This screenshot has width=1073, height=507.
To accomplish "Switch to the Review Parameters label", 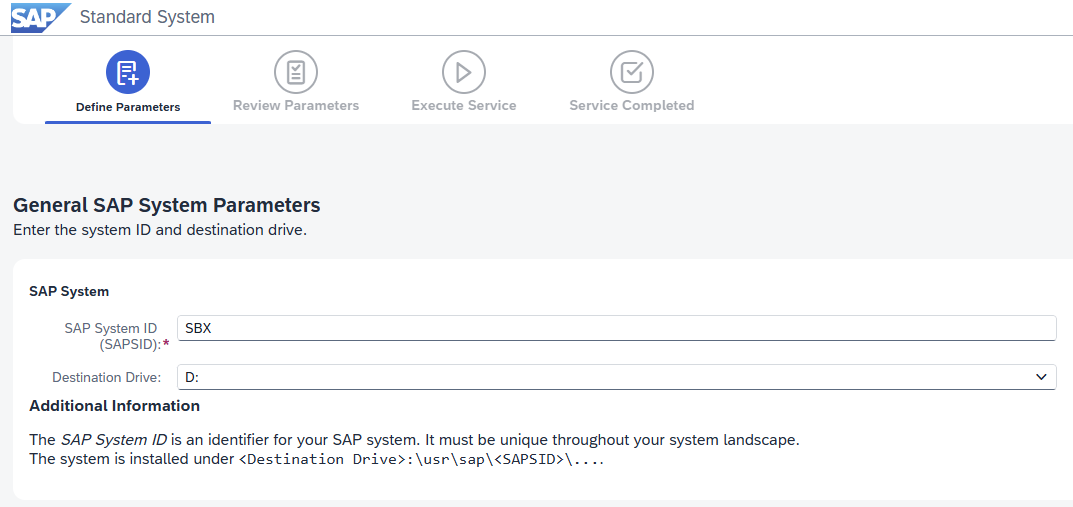I will [296, 105].
